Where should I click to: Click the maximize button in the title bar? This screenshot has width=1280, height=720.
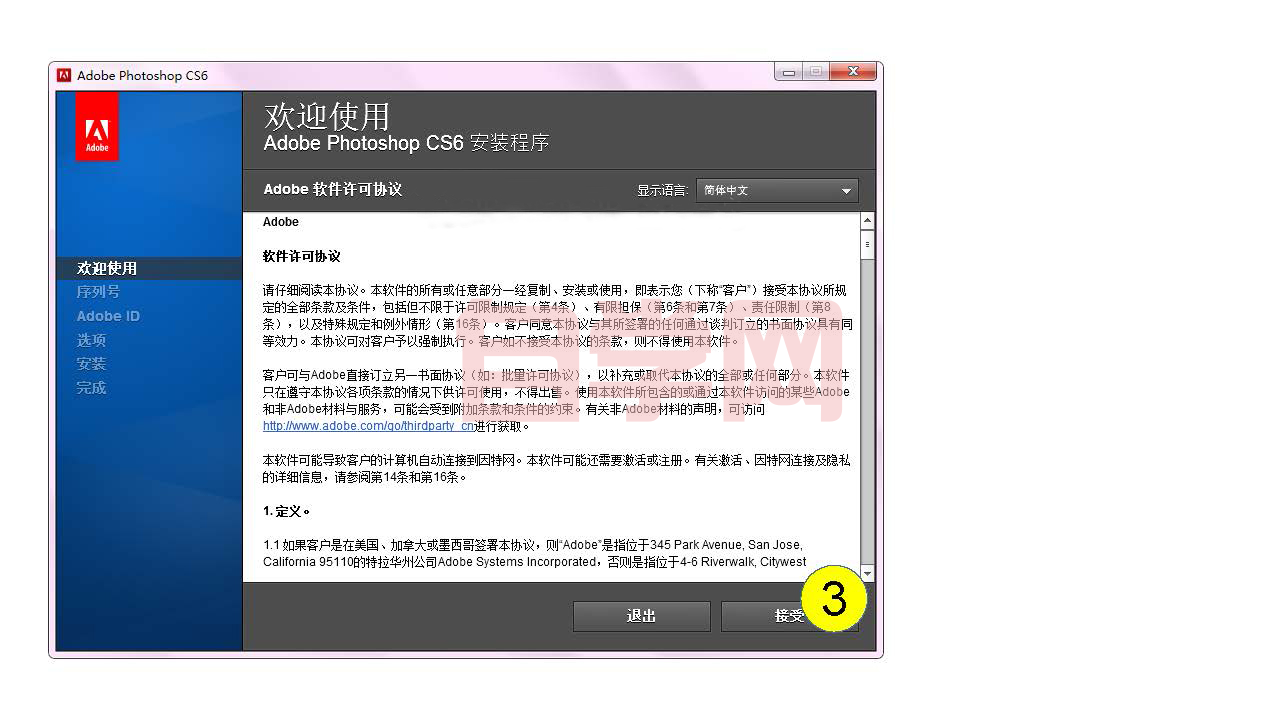[x=816, y=72]
